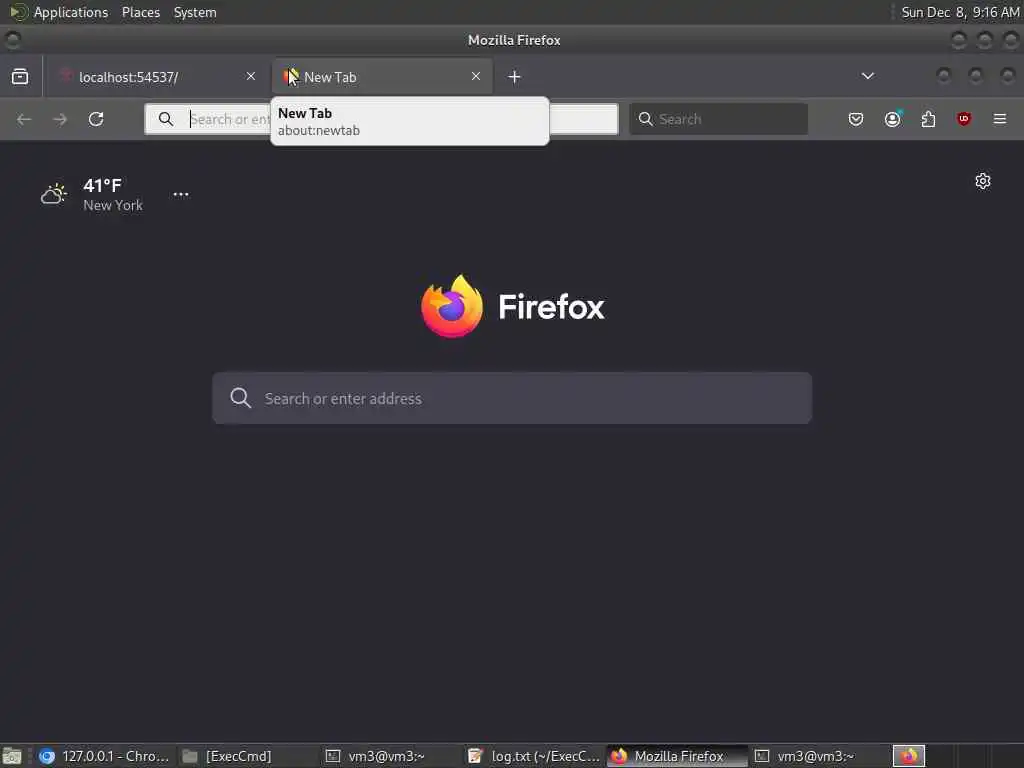Switch to the 127.0.0.1 - Chromium taskbar window

[104, 756]
